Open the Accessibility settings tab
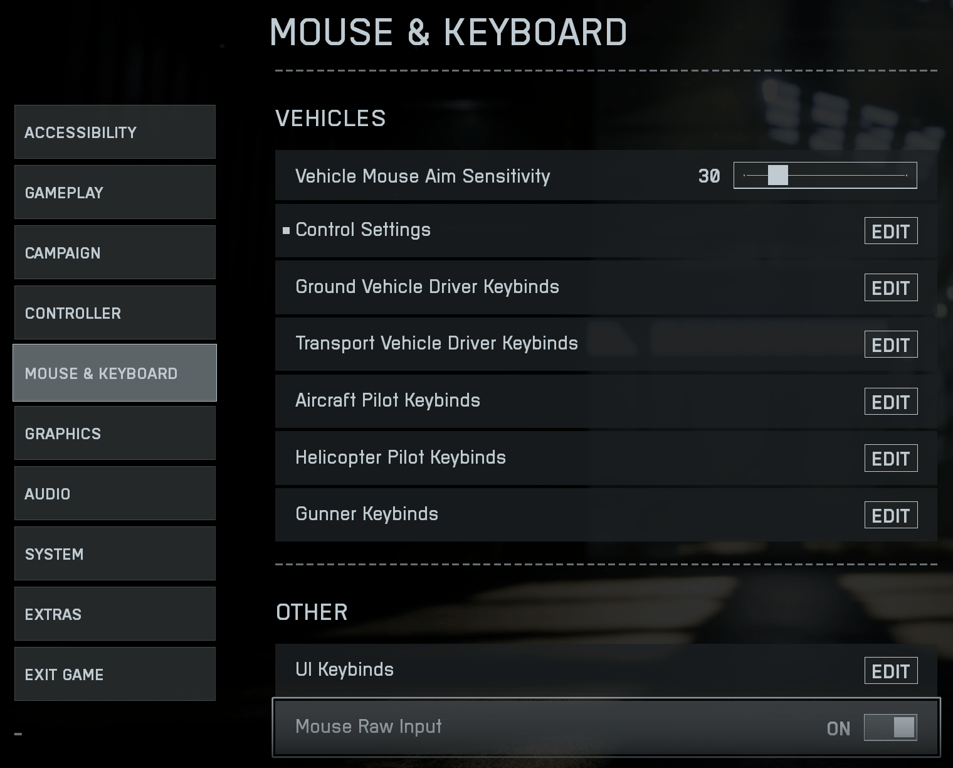Screen dimensions: 953x768 (114, 132)
